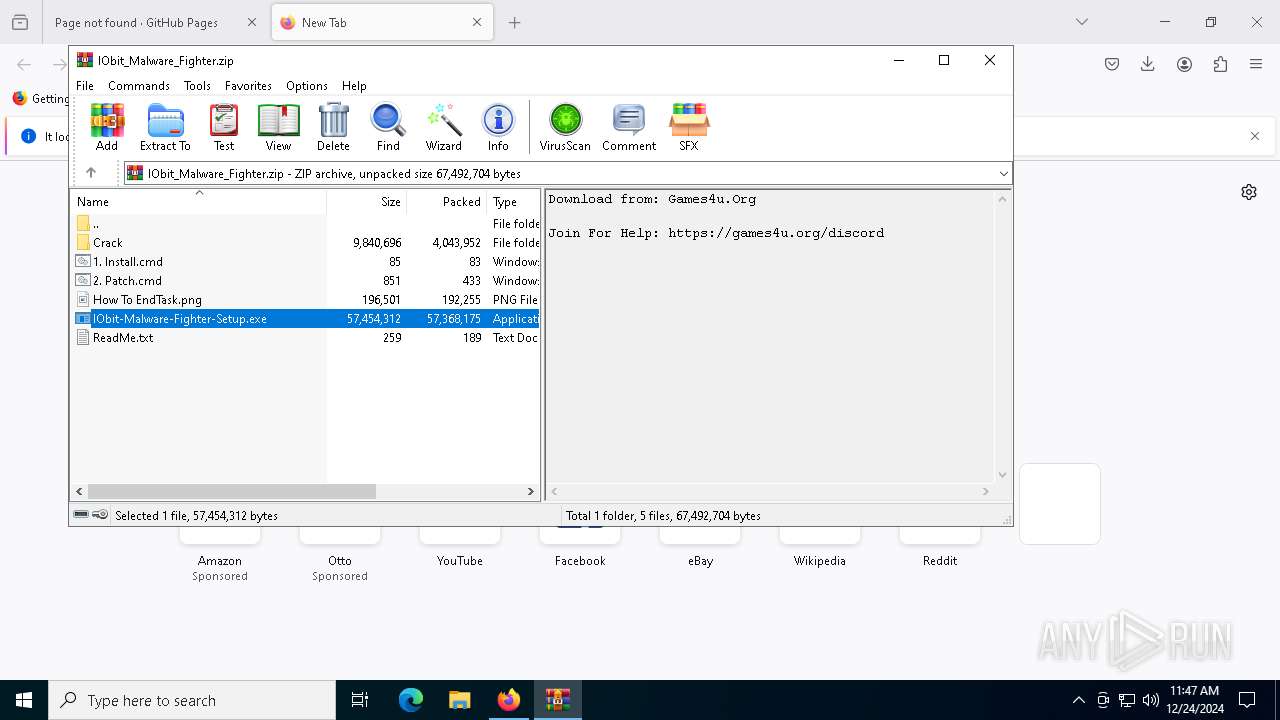Click the comment pane vertical scrollbar down arrow

[1002, 476]
